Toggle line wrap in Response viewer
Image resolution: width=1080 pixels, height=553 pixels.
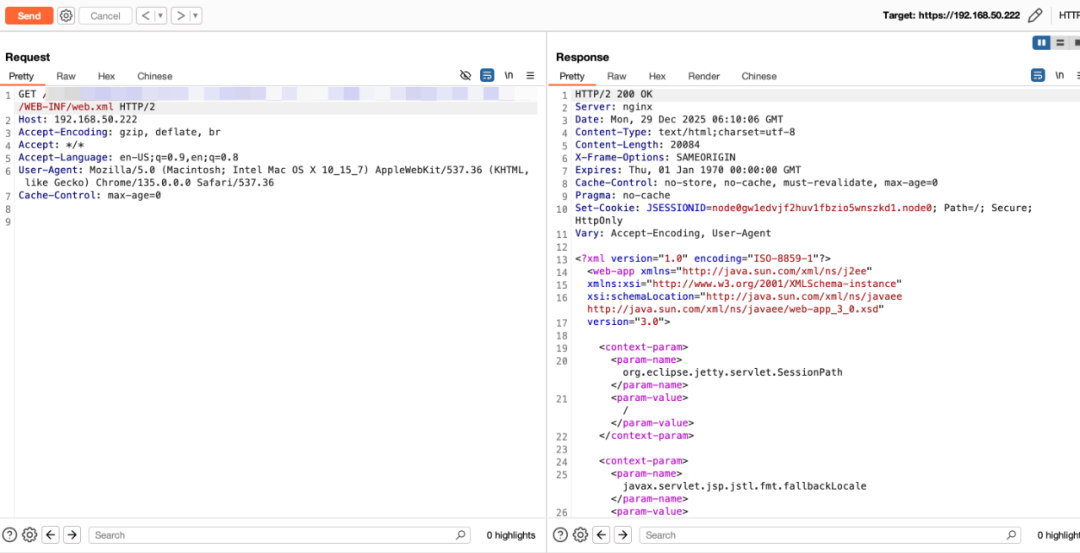(x=1037, y=75)
